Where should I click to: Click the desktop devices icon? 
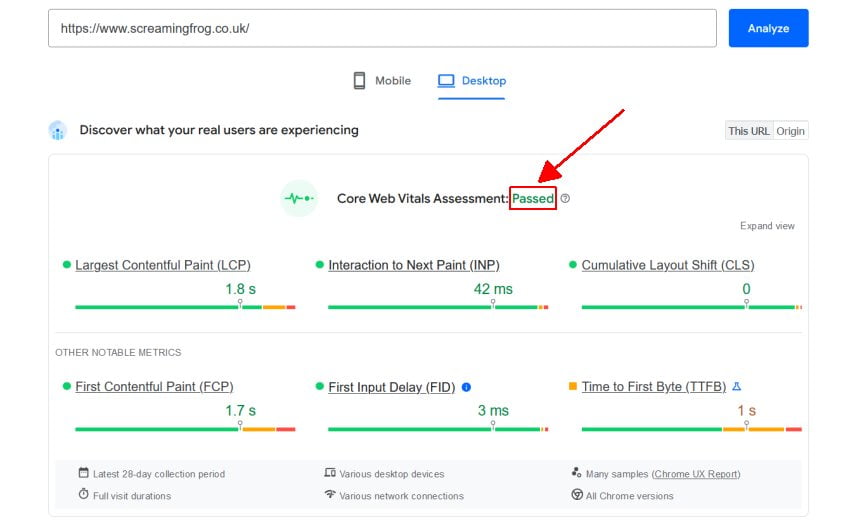click(330, 473)
